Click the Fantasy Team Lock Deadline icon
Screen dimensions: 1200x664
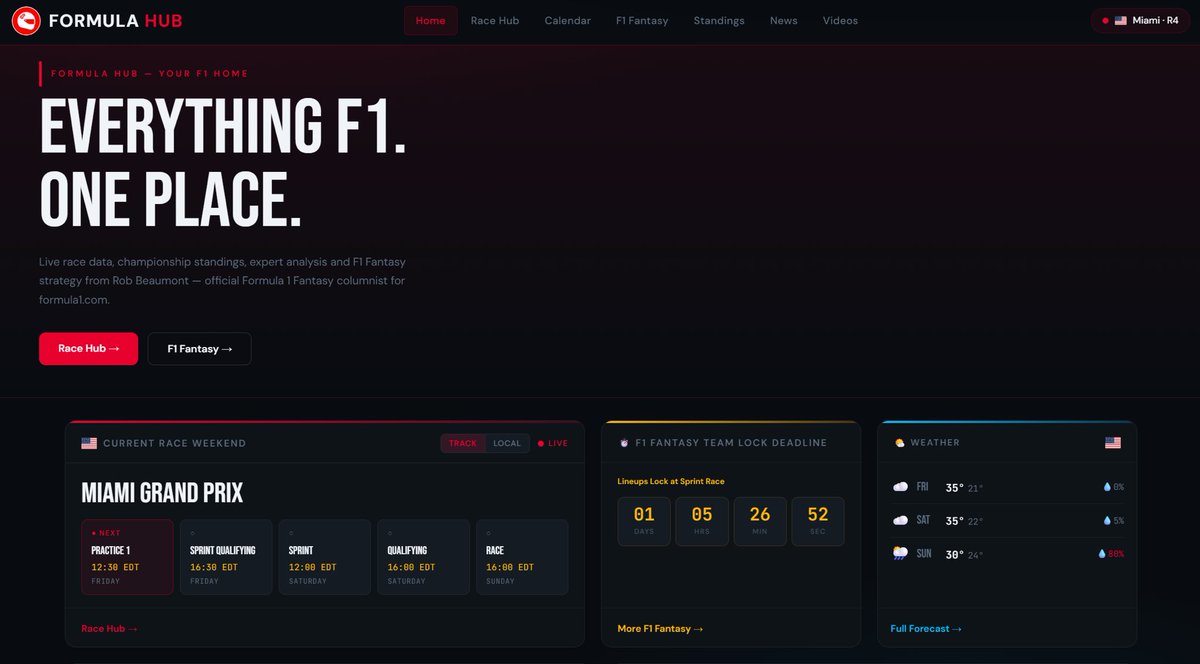click(x=625, y=443)
